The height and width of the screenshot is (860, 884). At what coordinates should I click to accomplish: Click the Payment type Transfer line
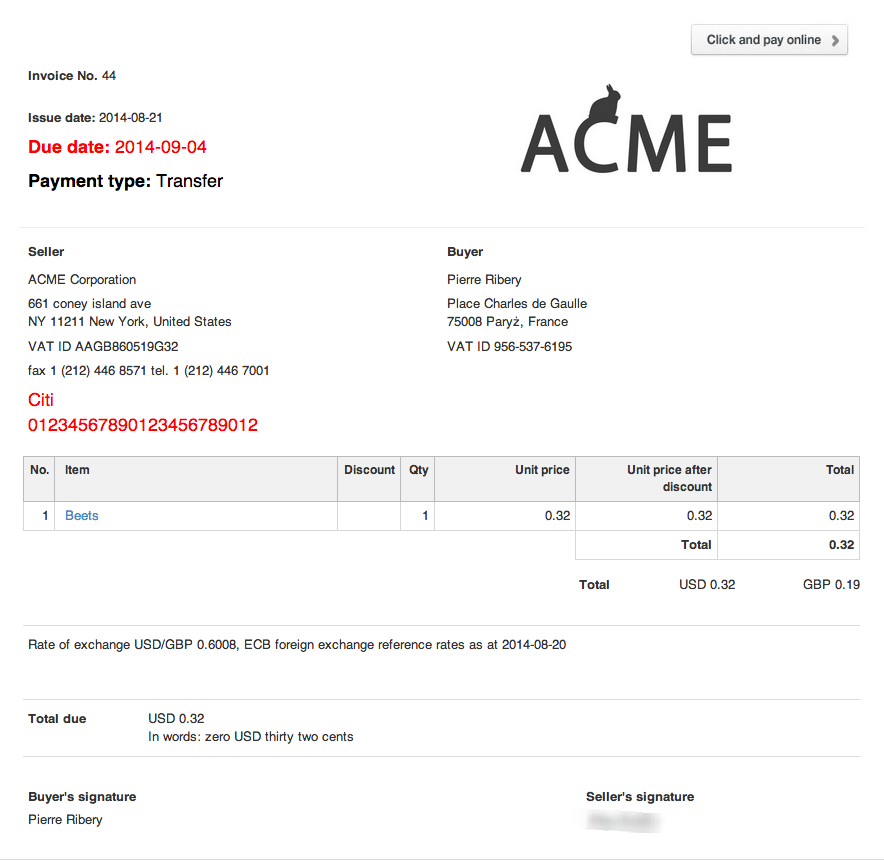click(125, 181)
